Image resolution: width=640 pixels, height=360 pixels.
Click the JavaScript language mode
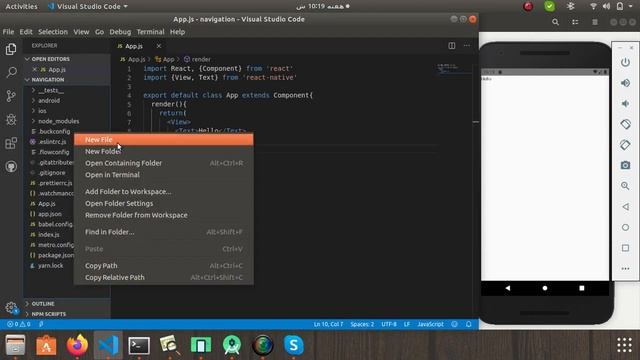430,324
